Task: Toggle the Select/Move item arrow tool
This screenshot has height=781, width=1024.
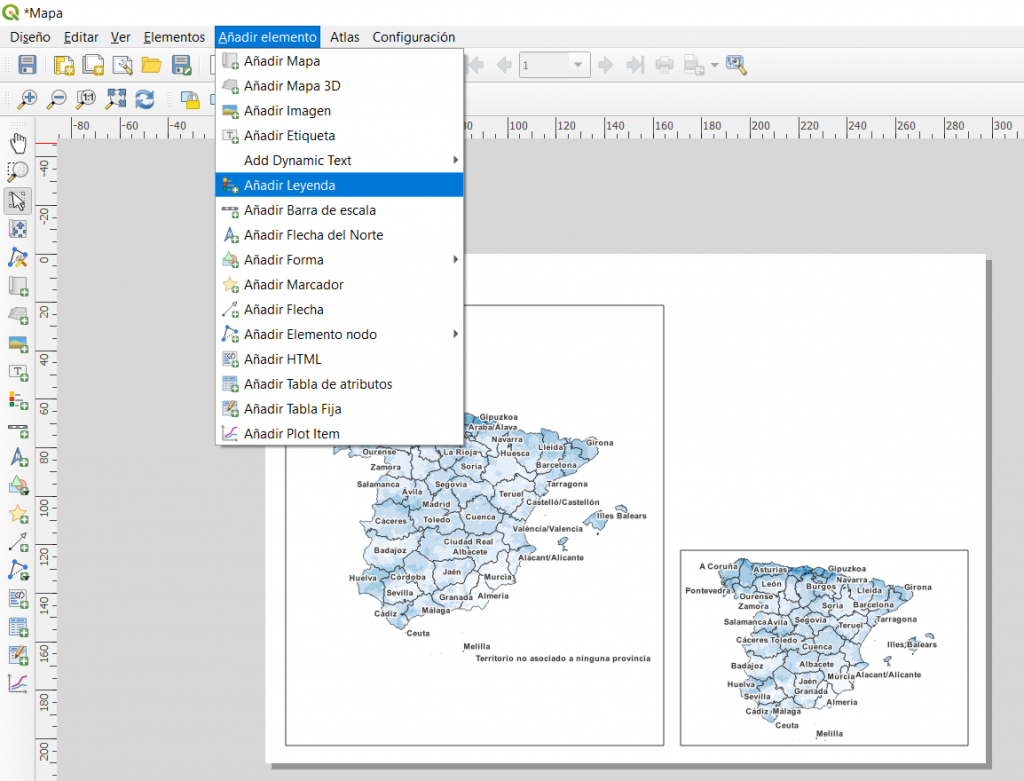Action: point(18,200)
